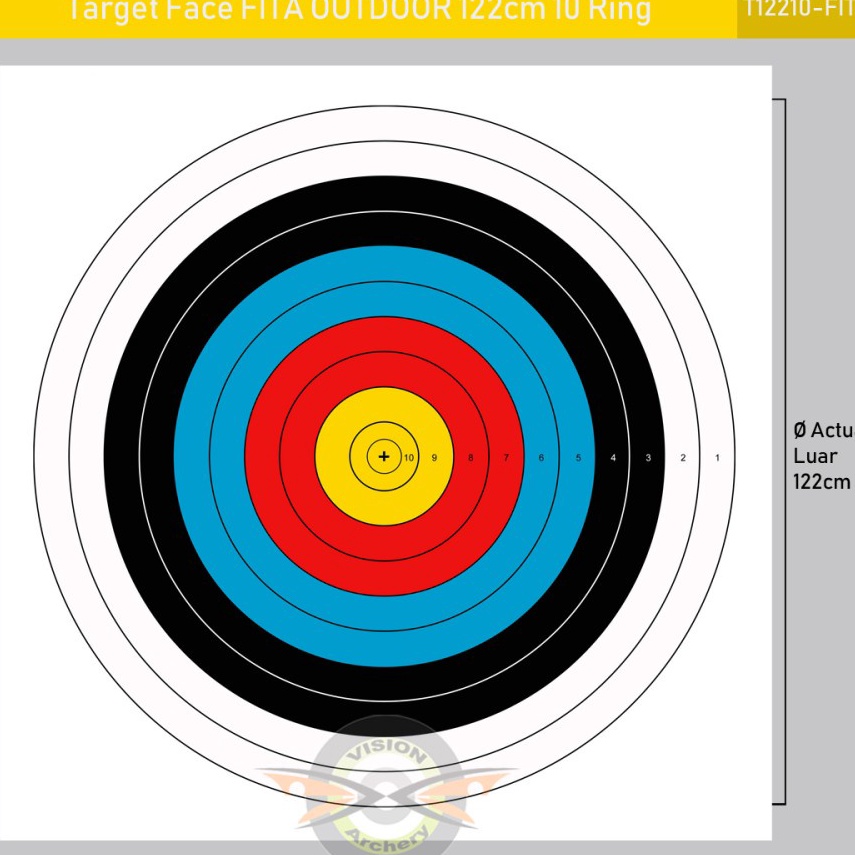This screenshot has height=855, width=855.
Task: Click the number 5 ring label
Action: point(576,458)
